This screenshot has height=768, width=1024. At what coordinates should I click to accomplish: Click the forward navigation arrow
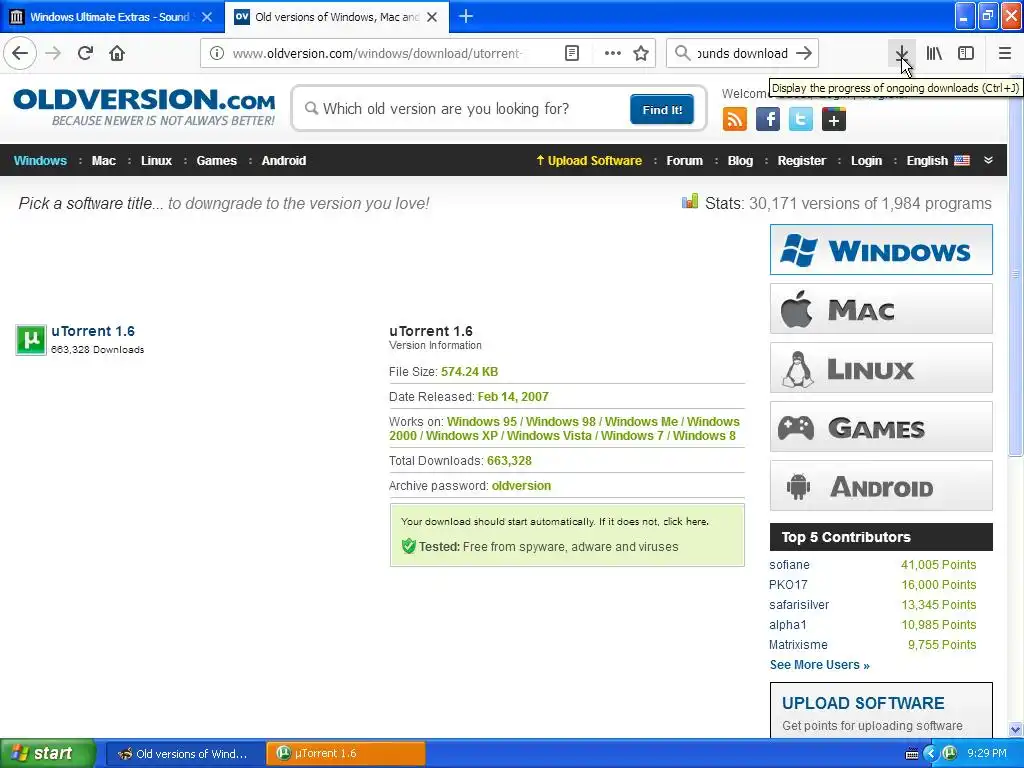(53, 54)
